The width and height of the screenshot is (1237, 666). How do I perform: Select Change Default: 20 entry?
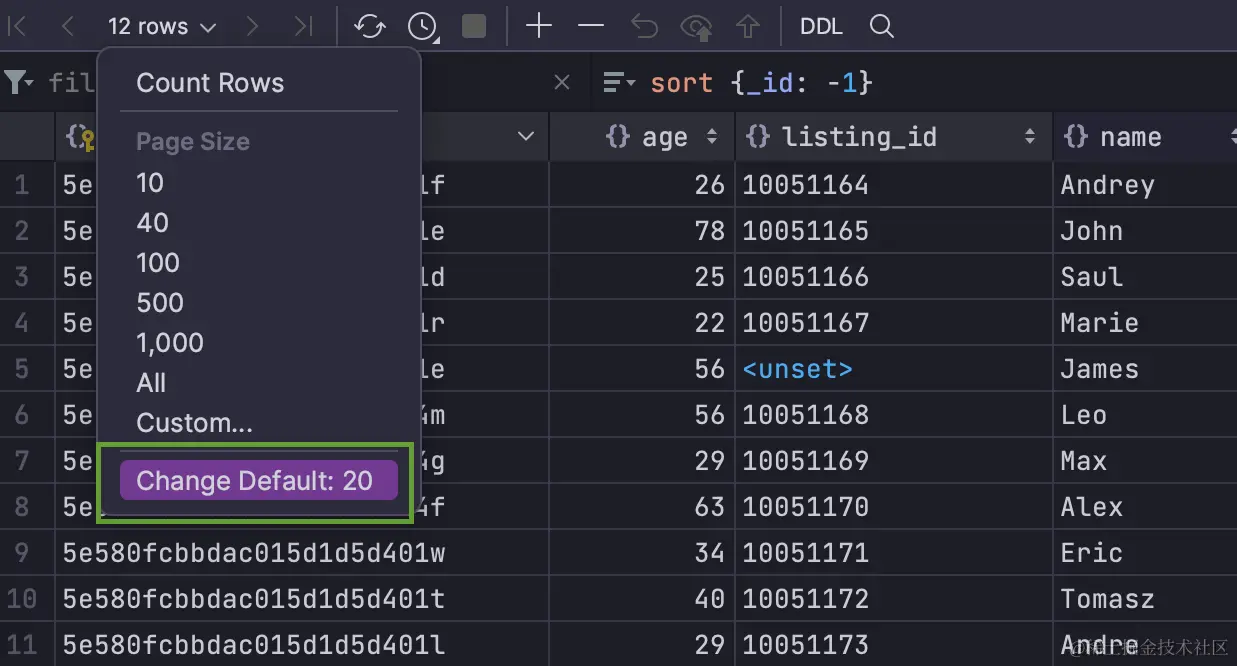pos(258,481)
